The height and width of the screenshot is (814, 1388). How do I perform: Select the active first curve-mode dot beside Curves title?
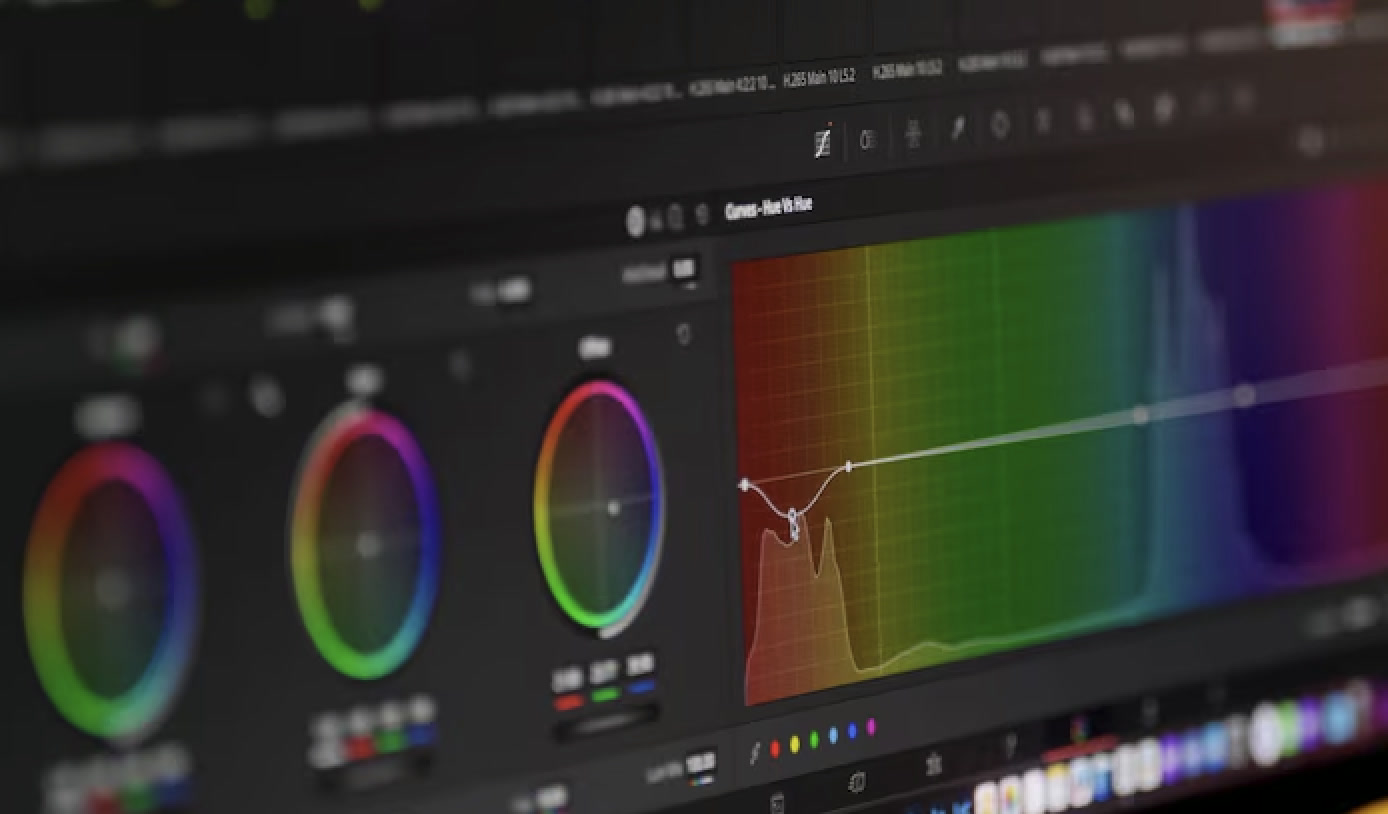tap(636, 221)
